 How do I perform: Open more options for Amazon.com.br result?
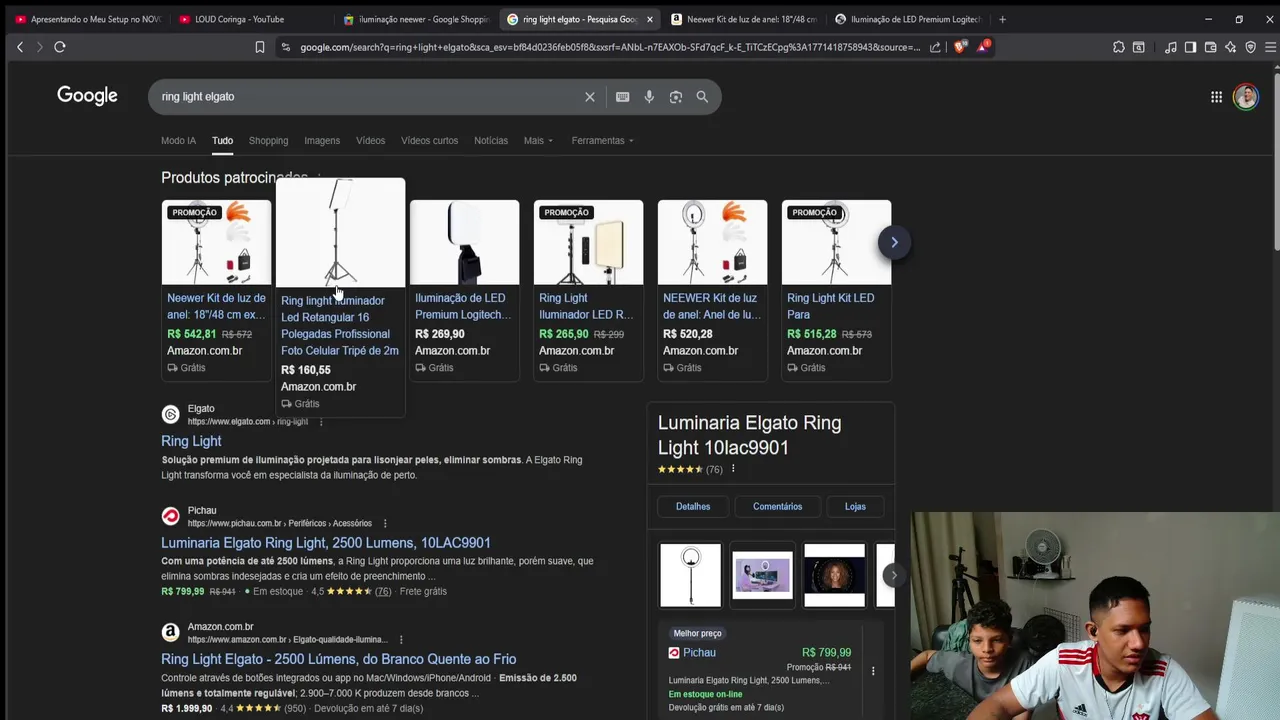pos(401,640)
